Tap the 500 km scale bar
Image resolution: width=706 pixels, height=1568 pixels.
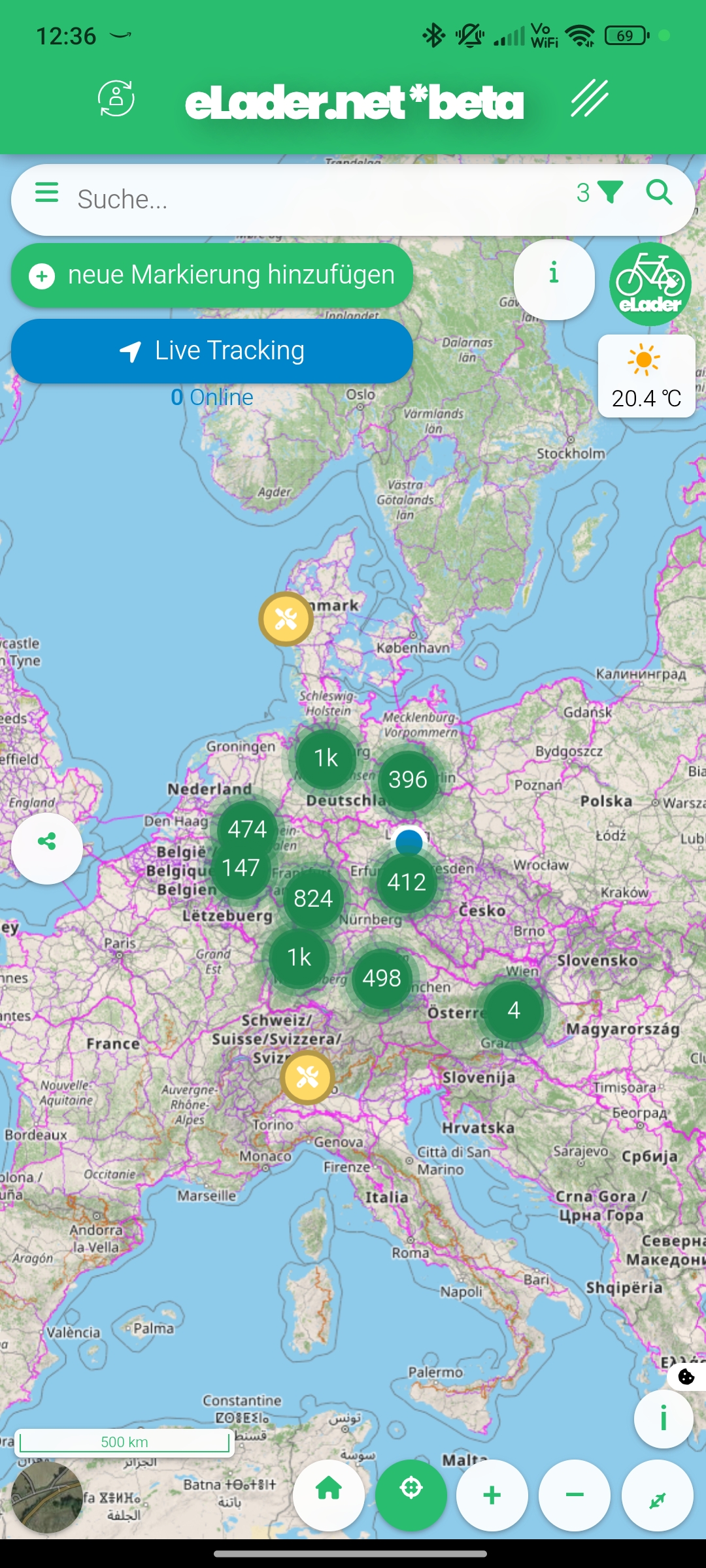point(124,1442)
